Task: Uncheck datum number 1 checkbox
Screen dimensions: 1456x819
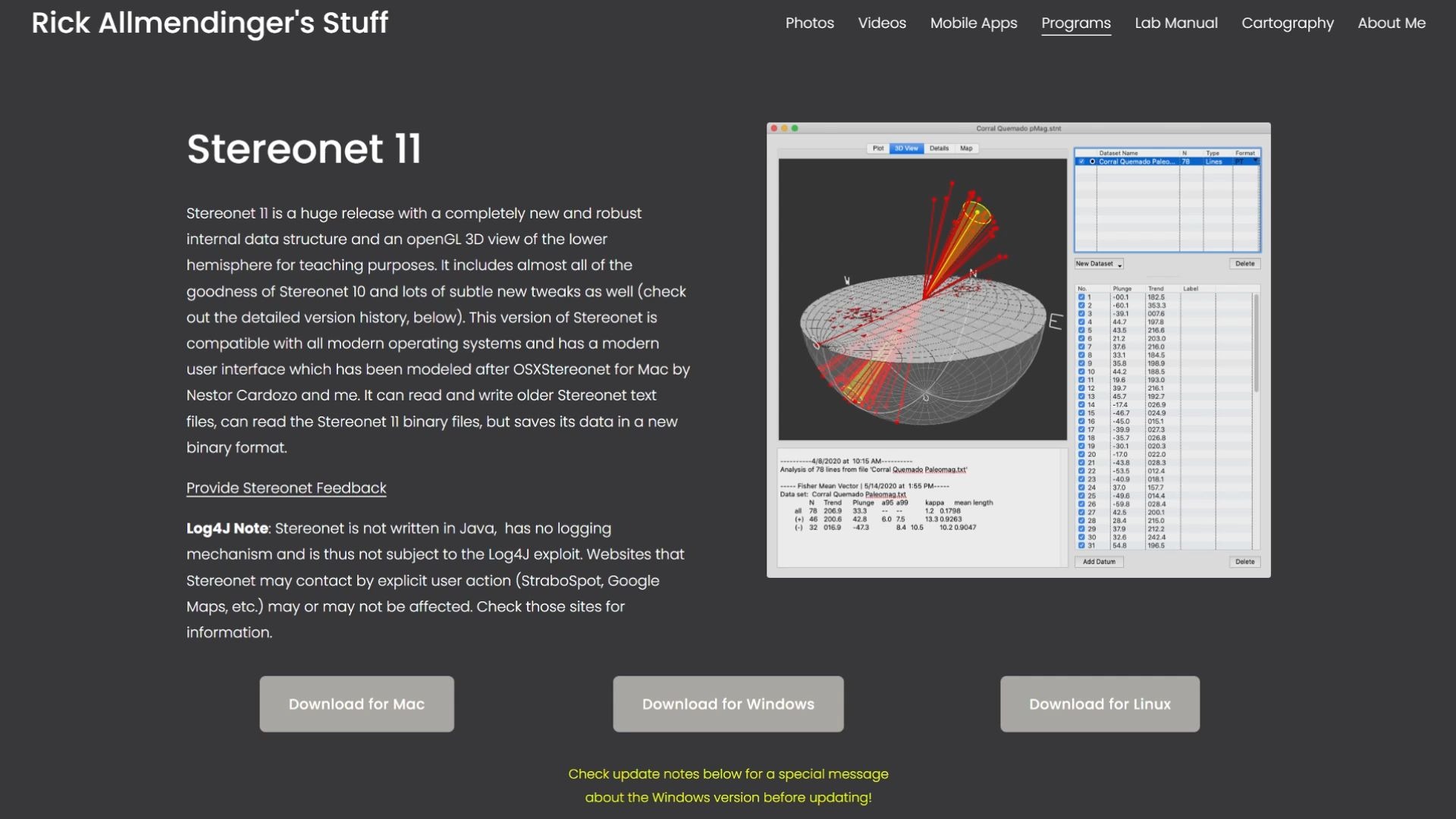Action: [x=1081, y=297]
